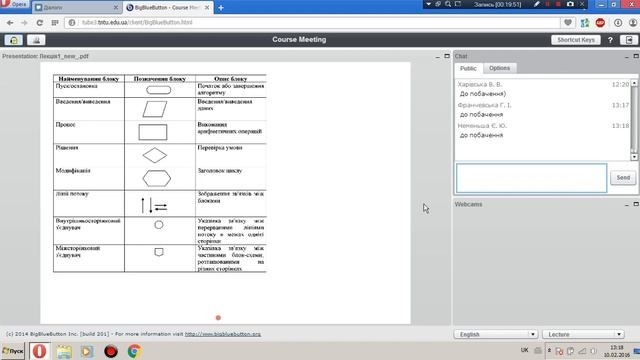Click the chat message input box
This screenshot has height=360, width=640.
(531, 178)
